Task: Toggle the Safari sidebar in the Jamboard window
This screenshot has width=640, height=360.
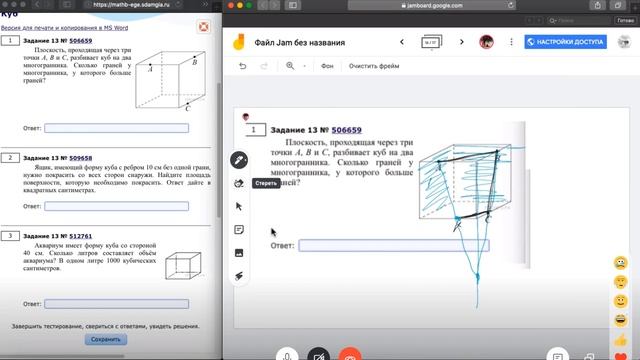Action: coord(293,5)
